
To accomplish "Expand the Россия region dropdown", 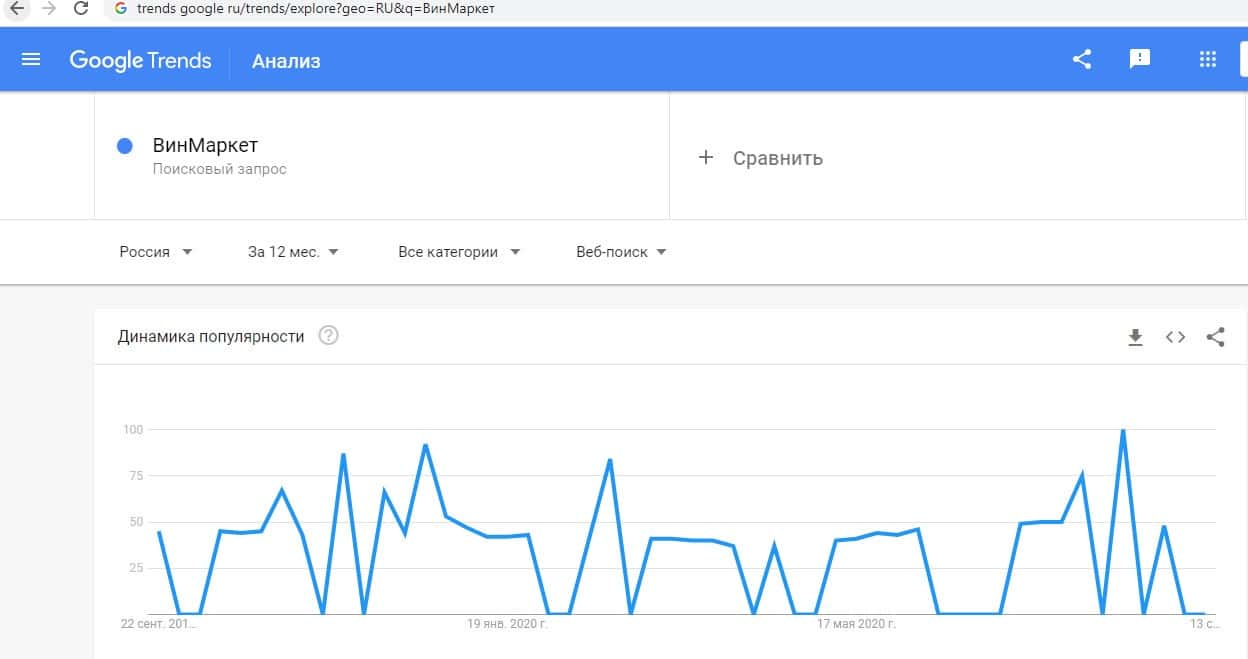I will click(155, 252).
